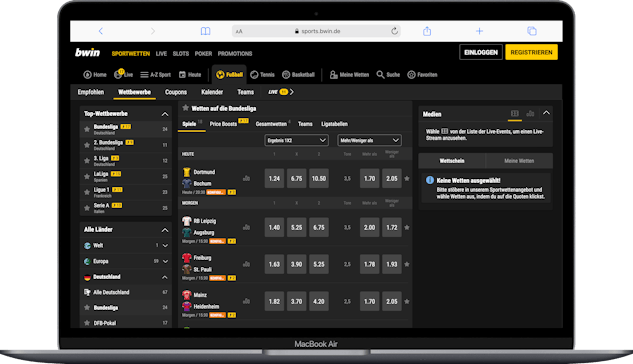Open Mehr/Weniger als dropdown

click(x=369, y=140)
